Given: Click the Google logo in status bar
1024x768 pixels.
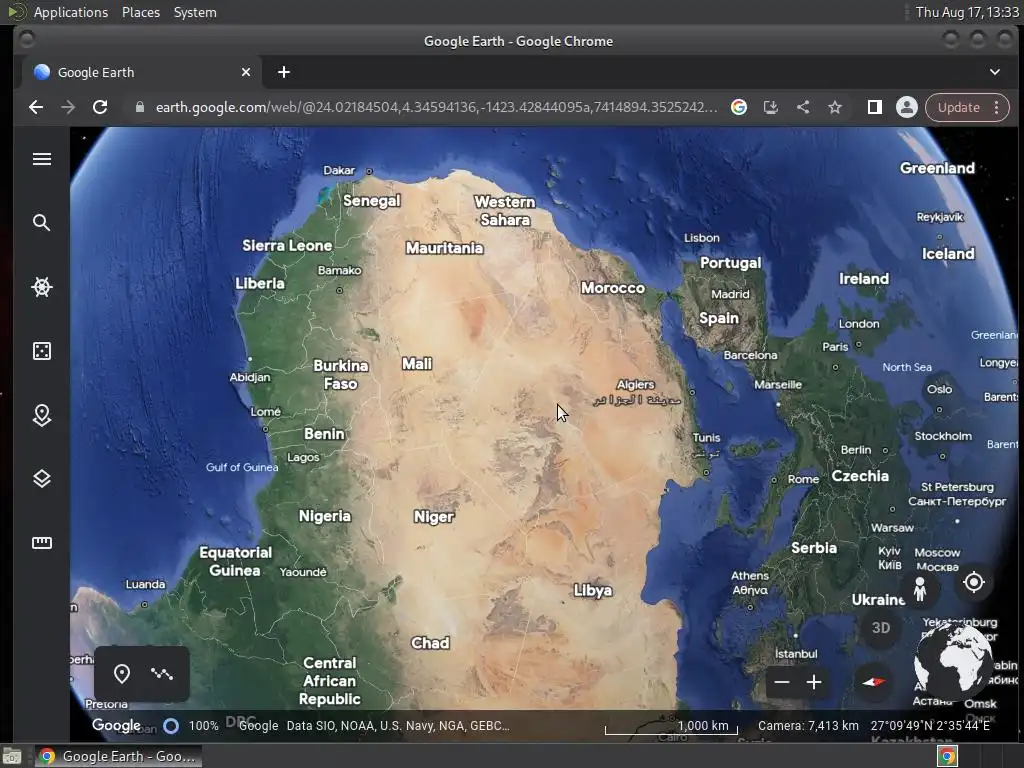Looking at the screenshot, I should tap(116, 725).
